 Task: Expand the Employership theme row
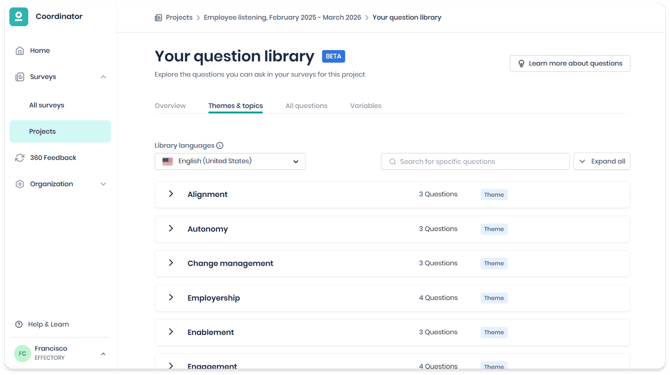click(x=170, y=297)
